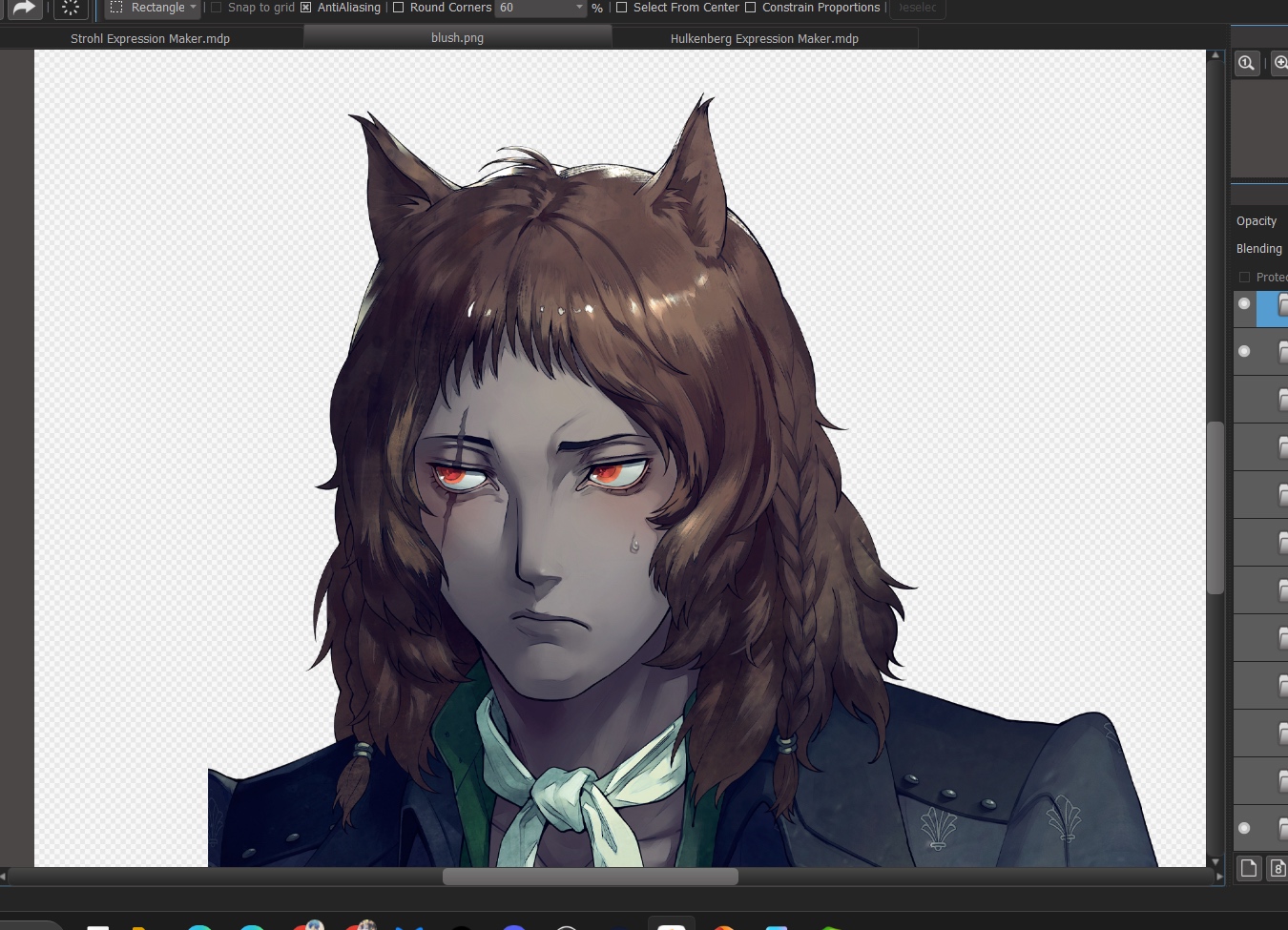Click the horizontal canvas scrollbar thumb

click(590, 877)
